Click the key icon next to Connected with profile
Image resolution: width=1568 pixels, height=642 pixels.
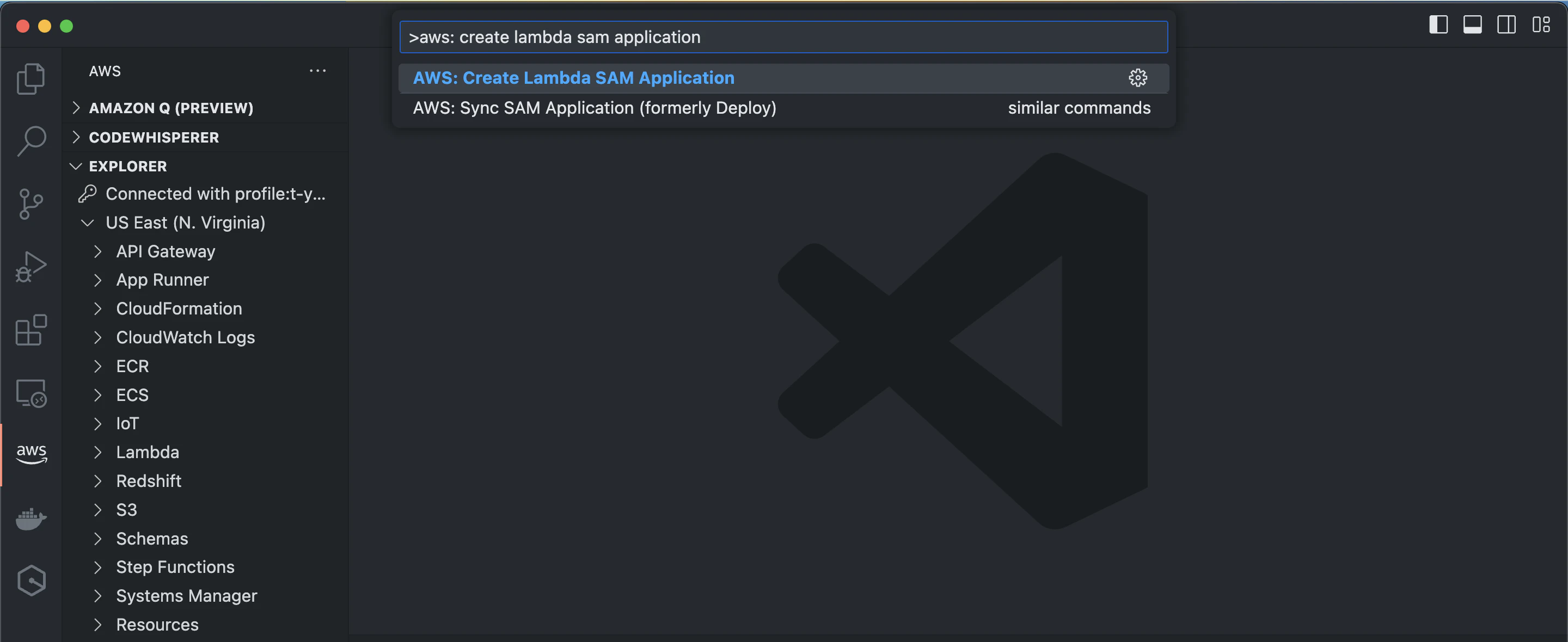pyautogui.click(x=87, y=194)
